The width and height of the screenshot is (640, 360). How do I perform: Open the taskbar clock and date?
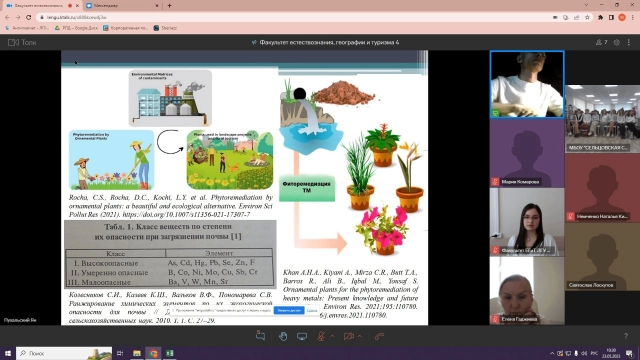tap(611, 353)
